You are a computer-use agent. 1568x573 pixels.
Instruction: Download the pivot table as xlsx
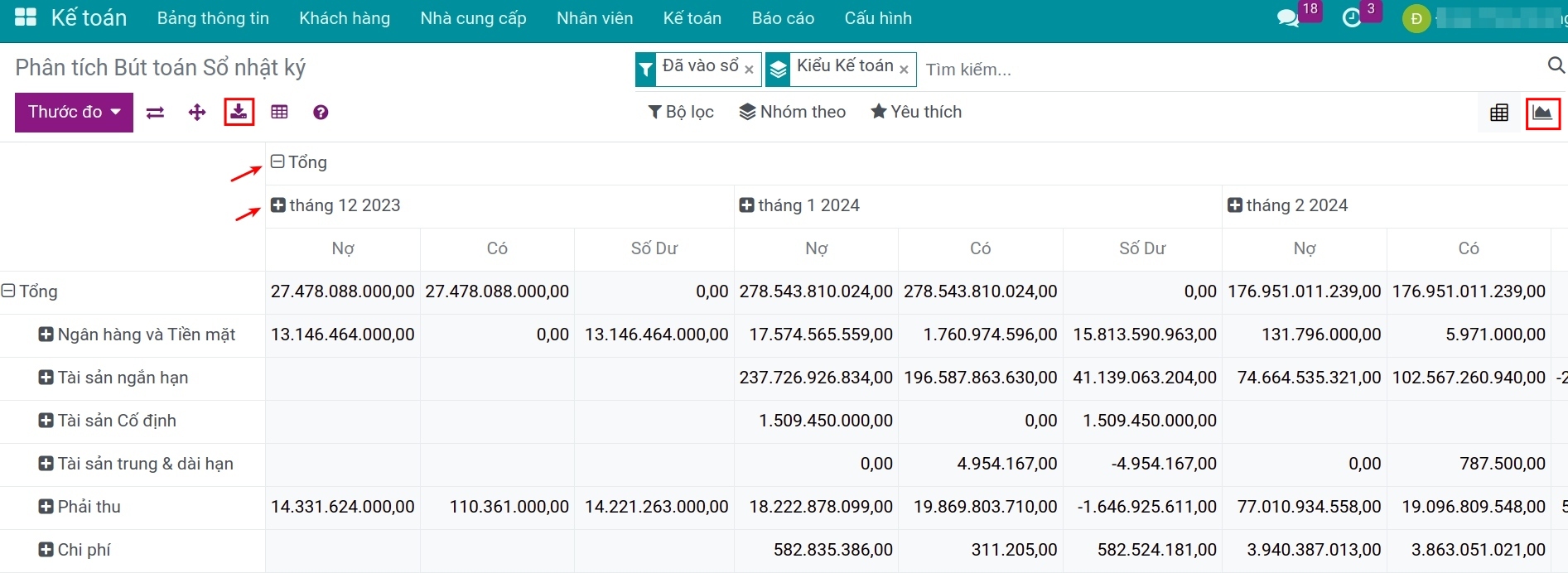coord(239,112)
